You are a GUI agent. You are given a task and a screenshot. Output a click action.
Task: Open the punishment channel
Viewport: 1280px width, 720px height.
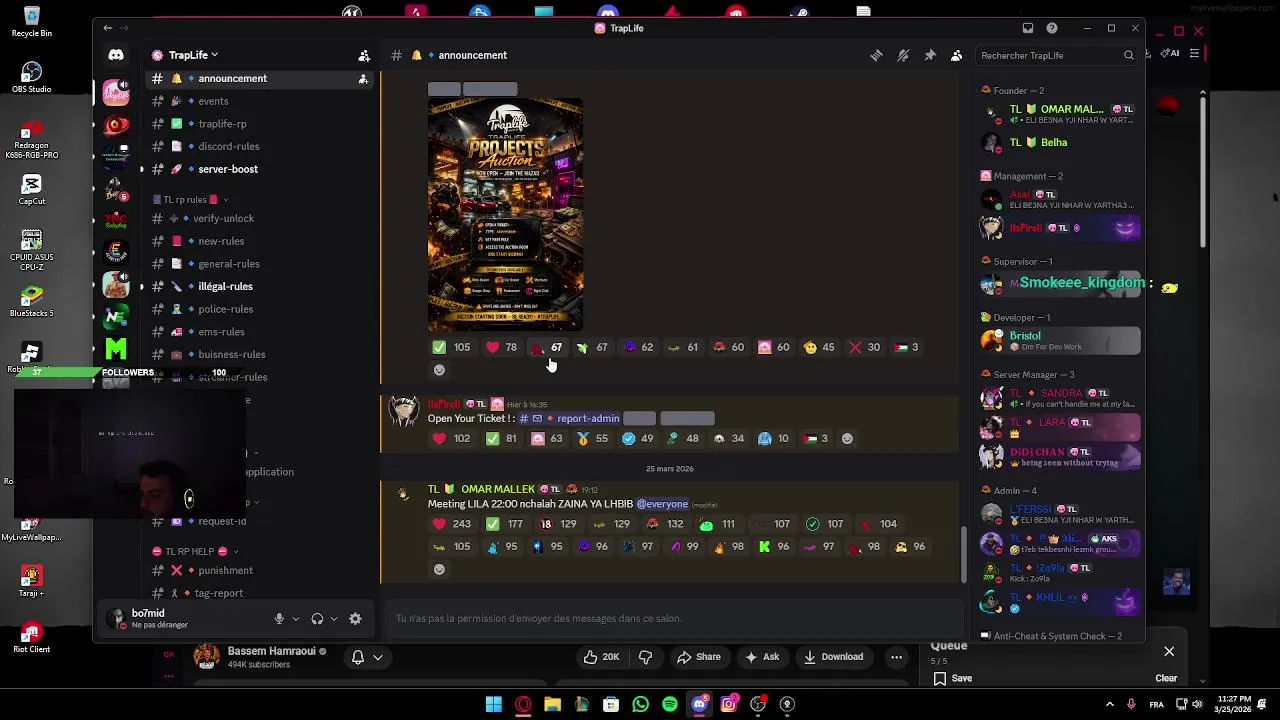click(225, 571)
